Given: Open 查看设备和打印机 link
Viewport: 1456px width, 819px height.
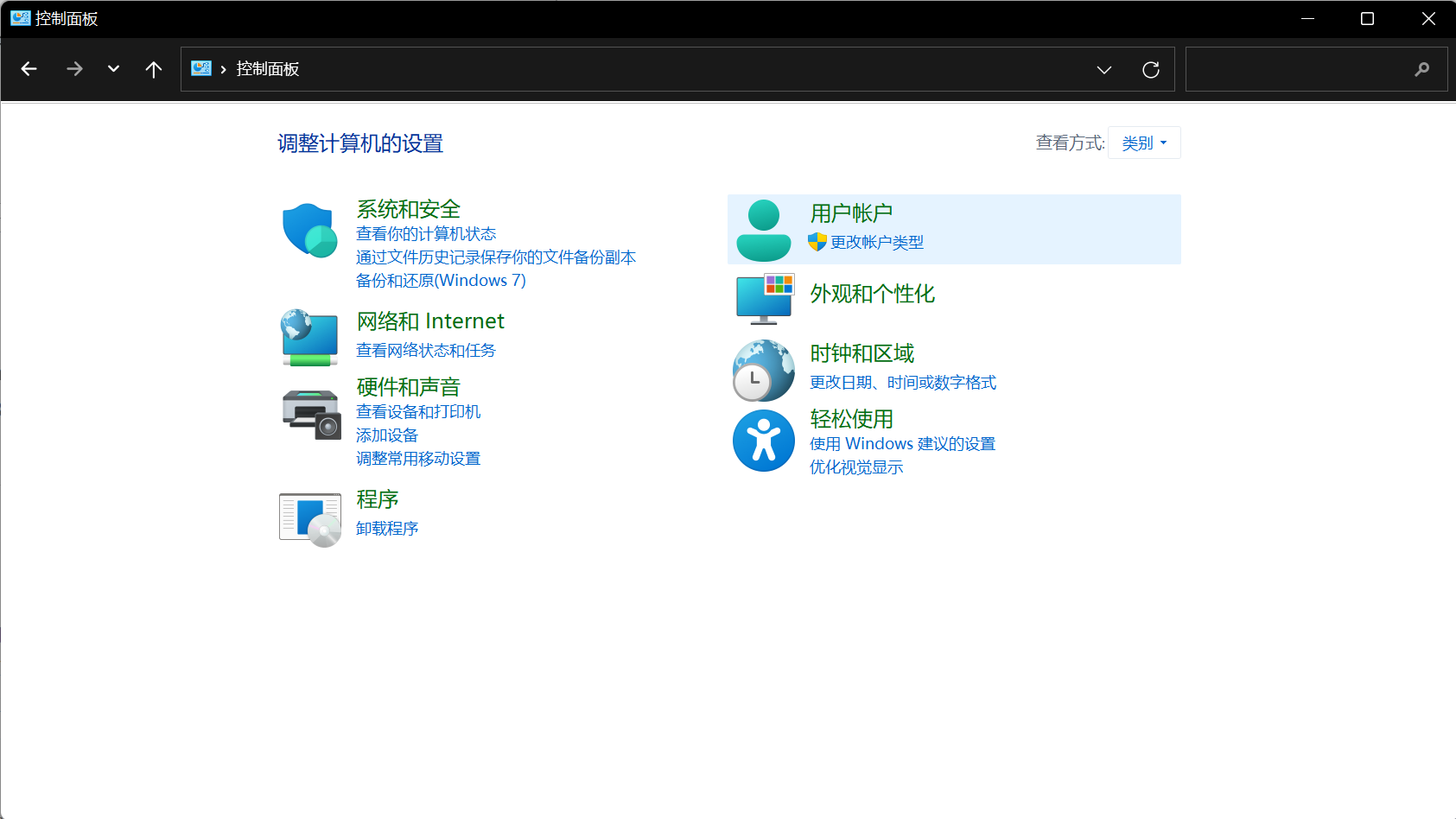Looking at the screenshot, I should pyautogui.click(x=418, y=412).
